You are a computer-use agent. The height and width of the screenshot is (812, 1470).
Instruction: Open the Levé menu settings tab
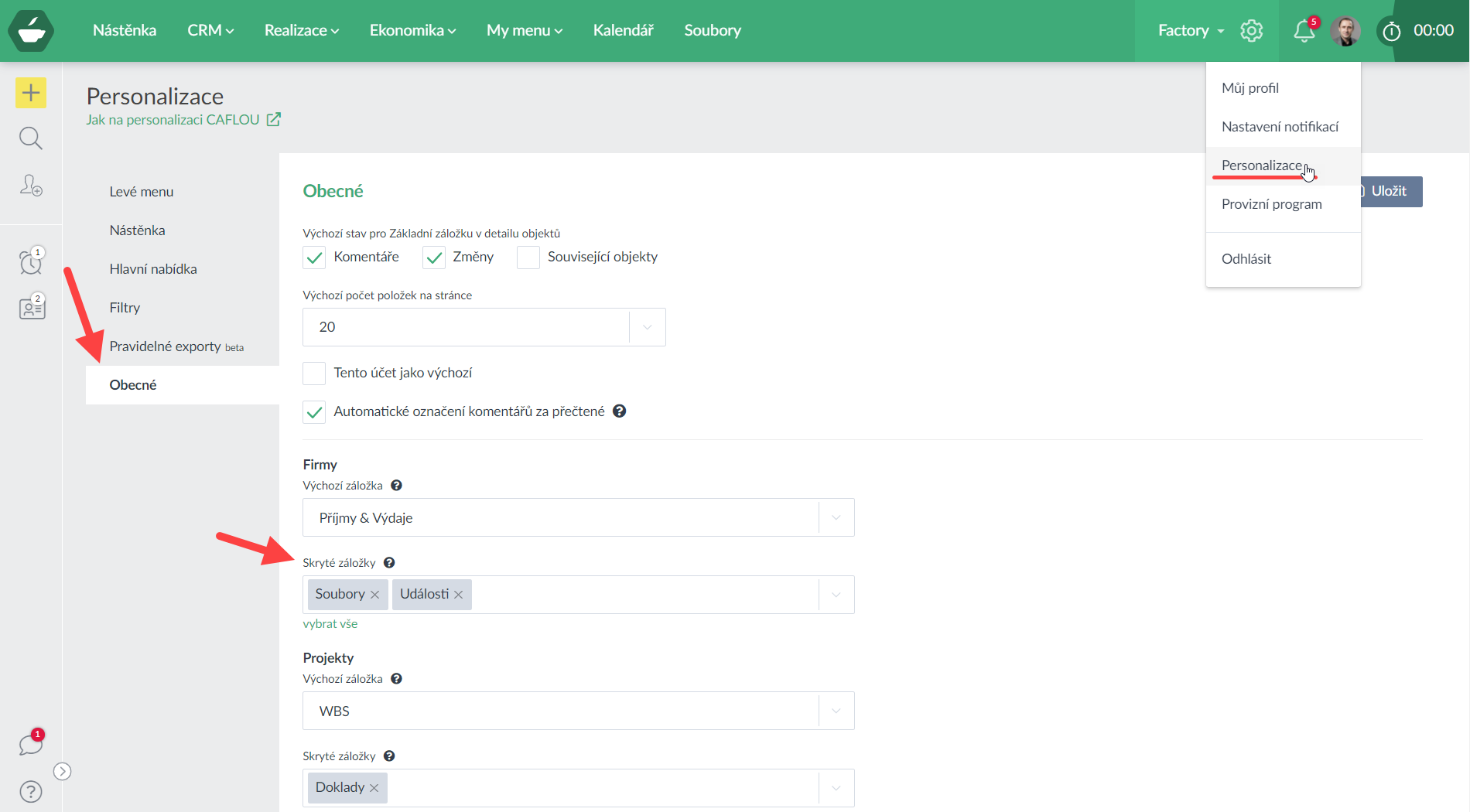(x=142, y=192)
